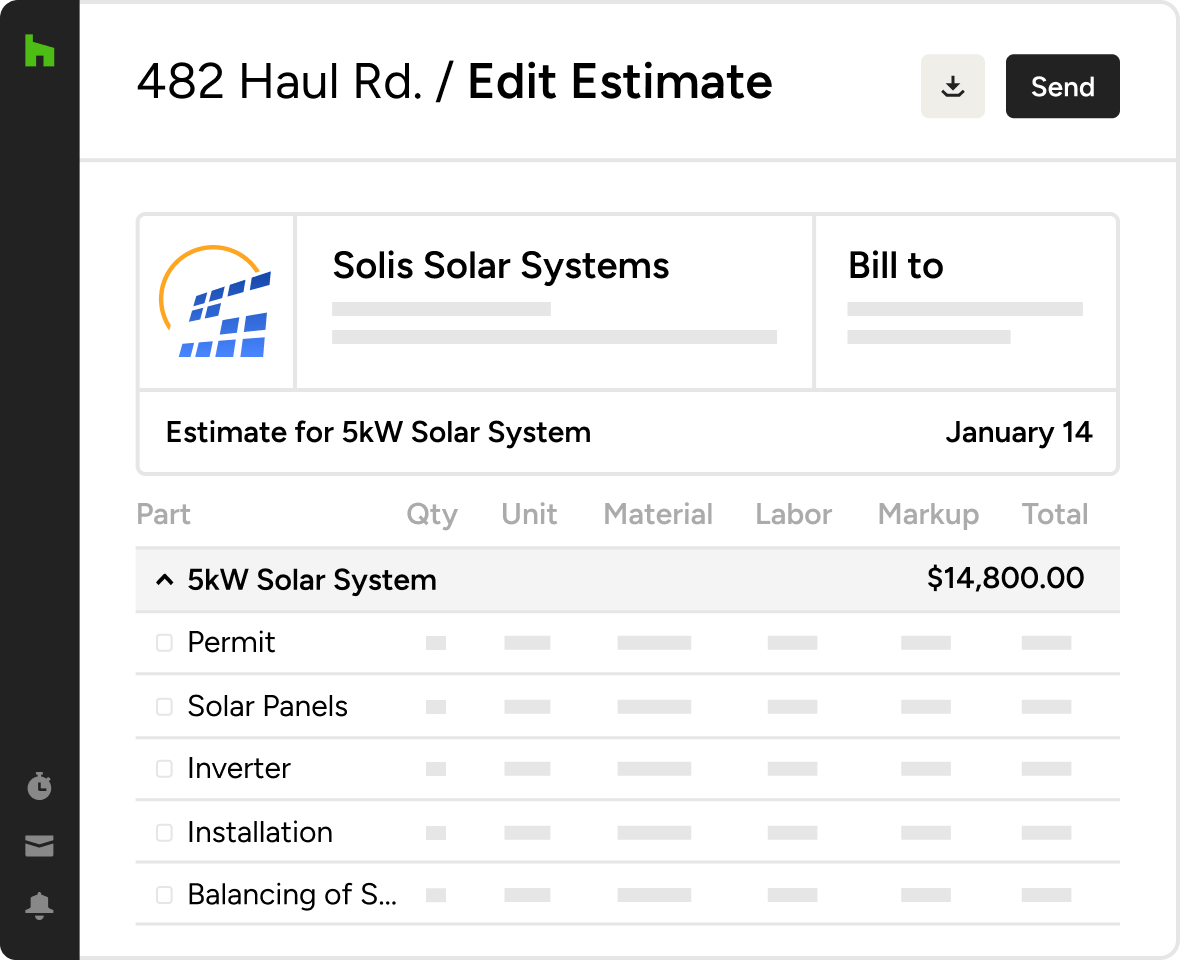This screenshot has height=960, width=1180.
Task: Click the Houzz logo in sidebar
Action: (39, 51)
